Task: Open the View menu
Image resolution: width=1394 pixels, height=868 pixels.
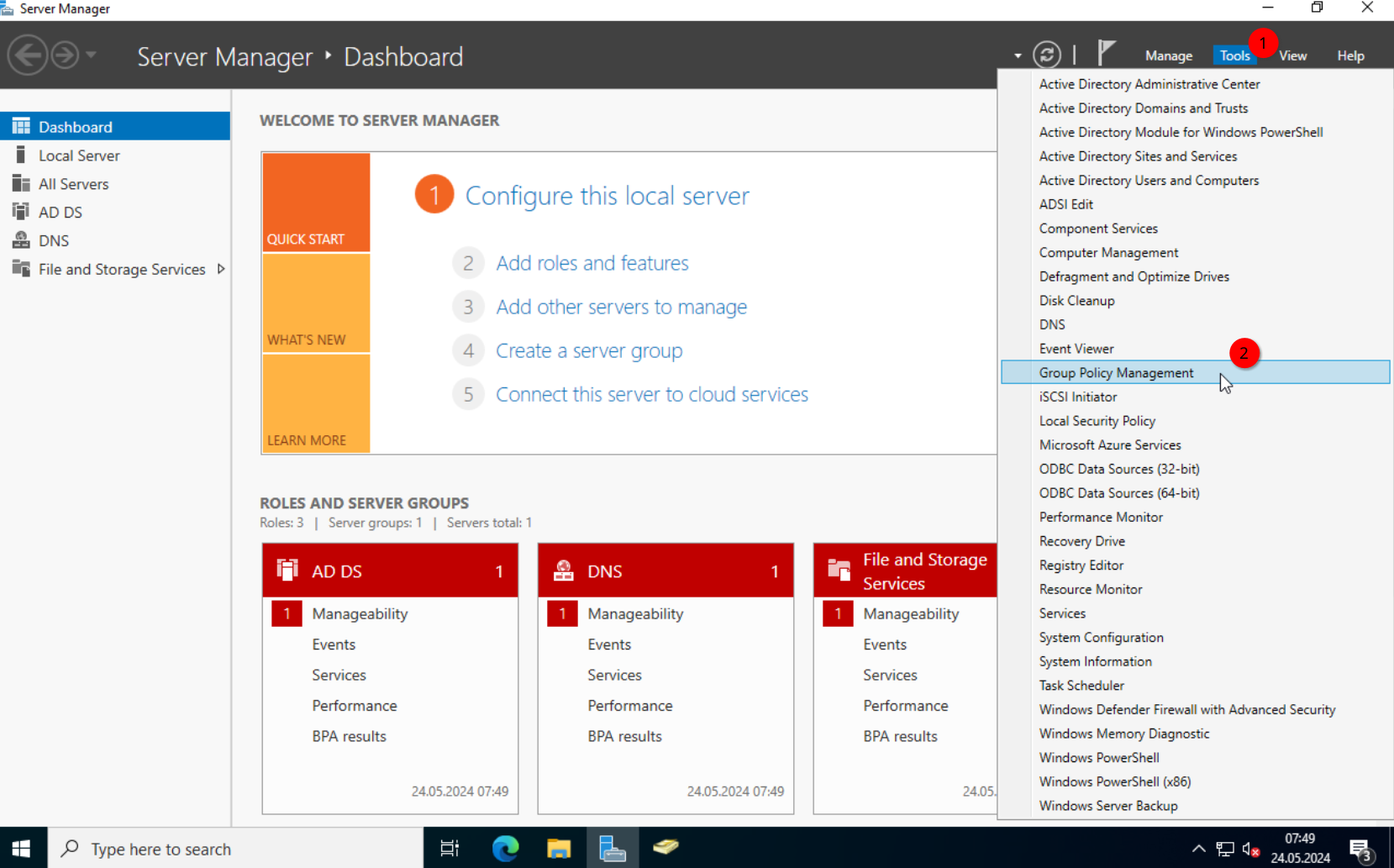Action: [1292, 55]
